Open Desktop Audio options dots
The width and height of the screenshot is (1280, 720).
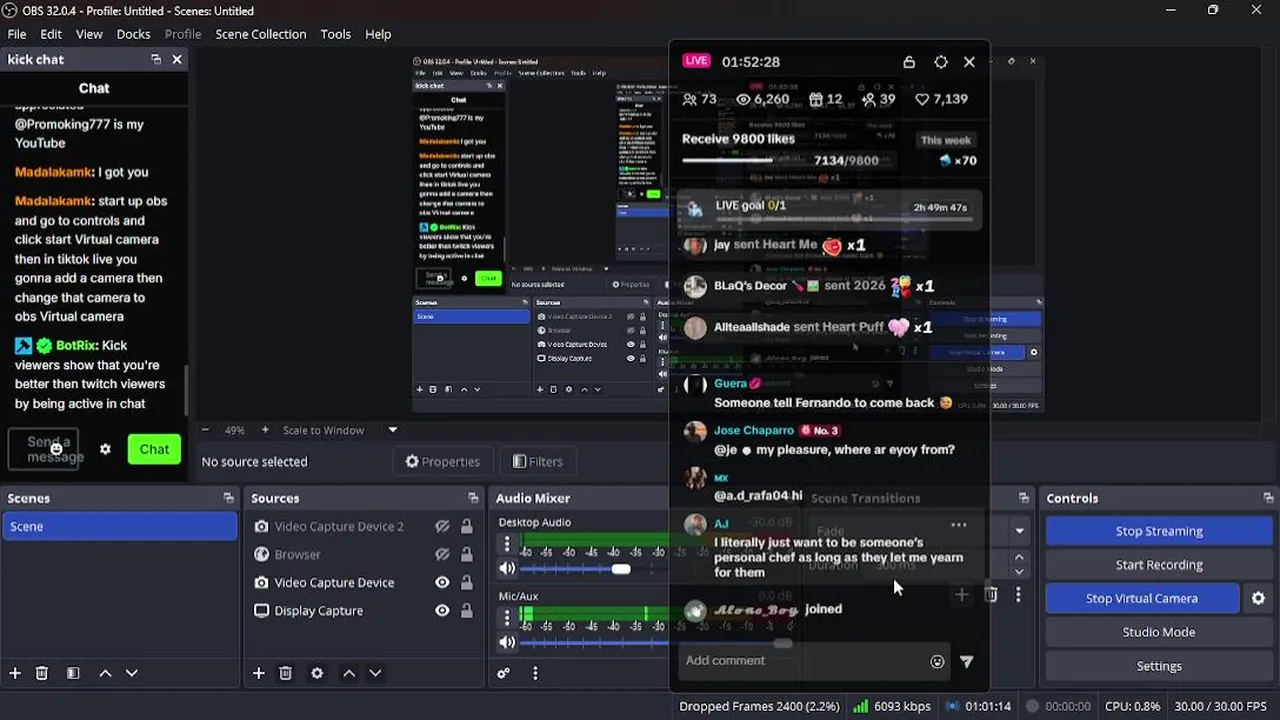pos(507,544)
